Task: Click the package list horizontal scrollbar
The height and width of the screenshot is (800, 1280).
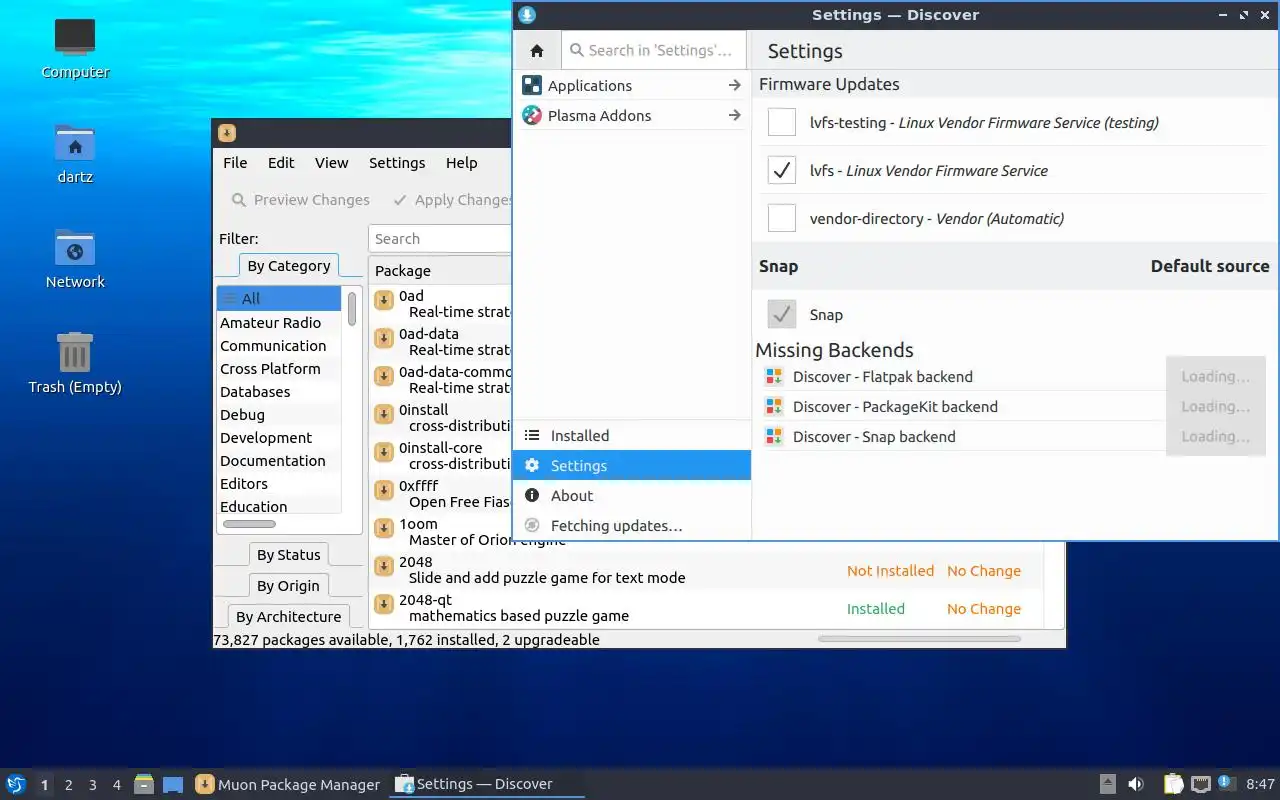Action: [x=919, y=638]
